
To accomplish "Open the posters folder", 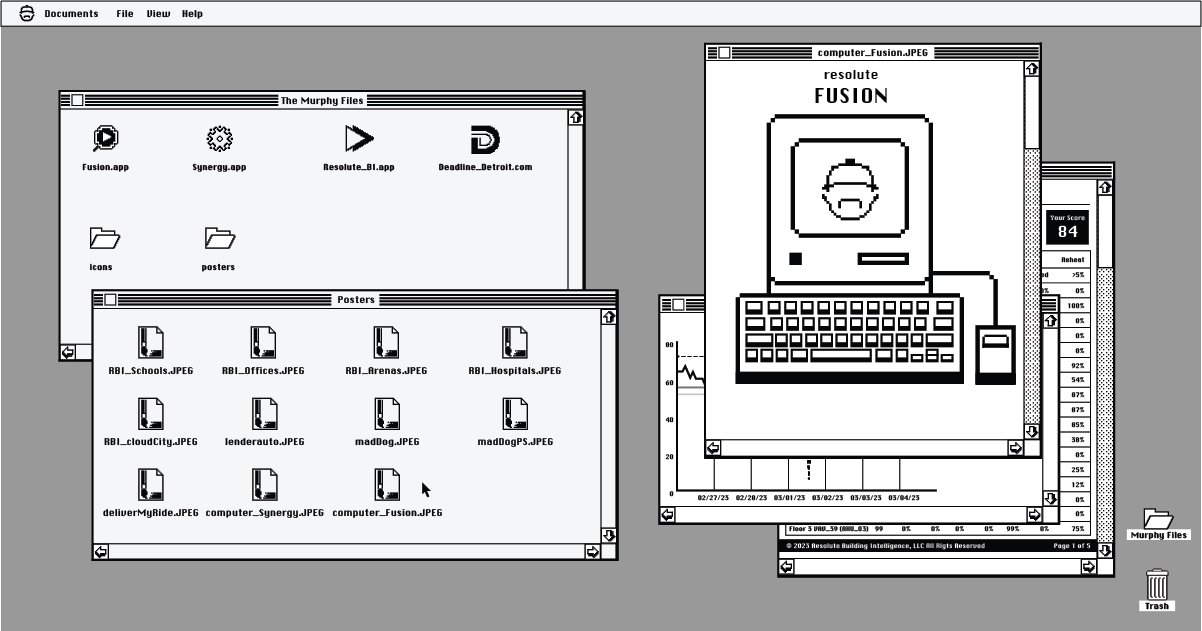I will click(x=218, y=239).
